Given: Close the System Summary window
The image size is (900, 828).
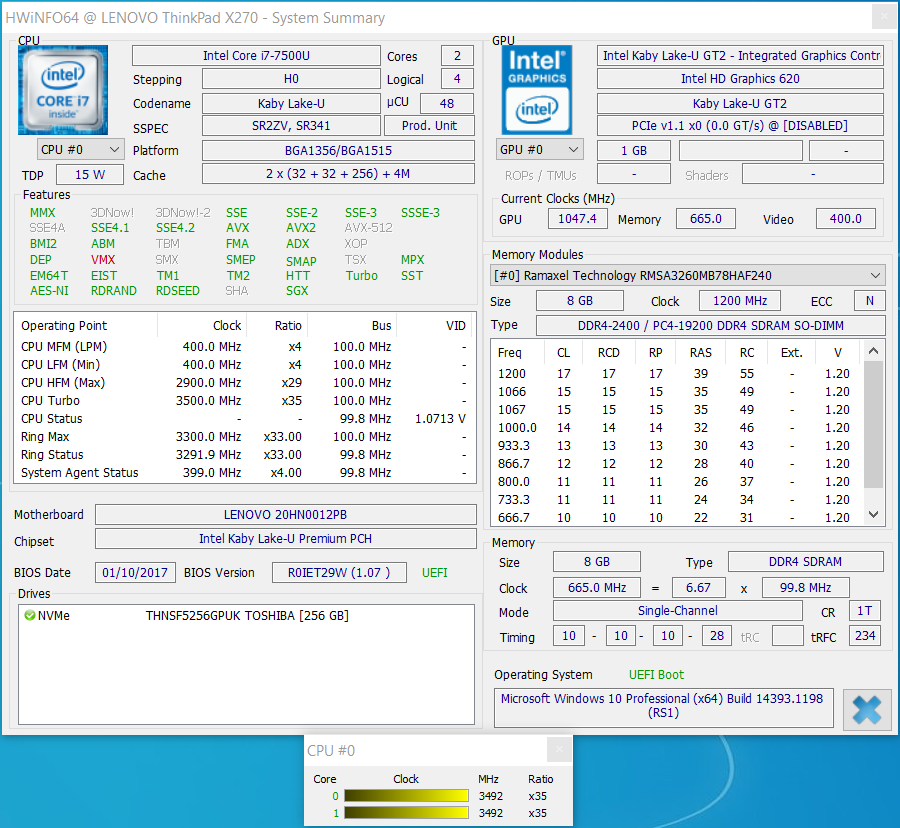Looking at the screenshot, I should pos(884,17).
